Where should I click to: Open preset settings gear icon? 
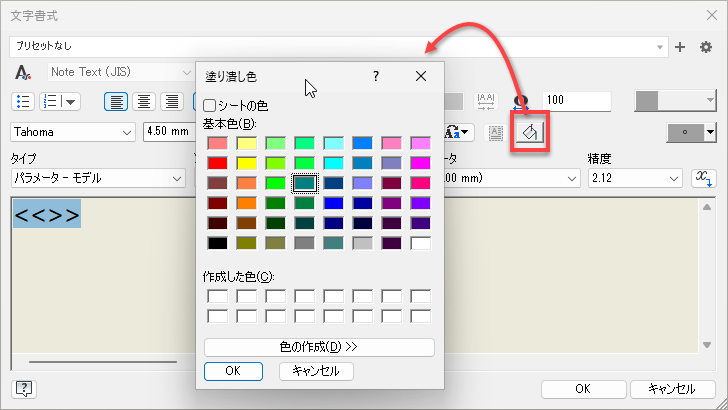(706, 46)
